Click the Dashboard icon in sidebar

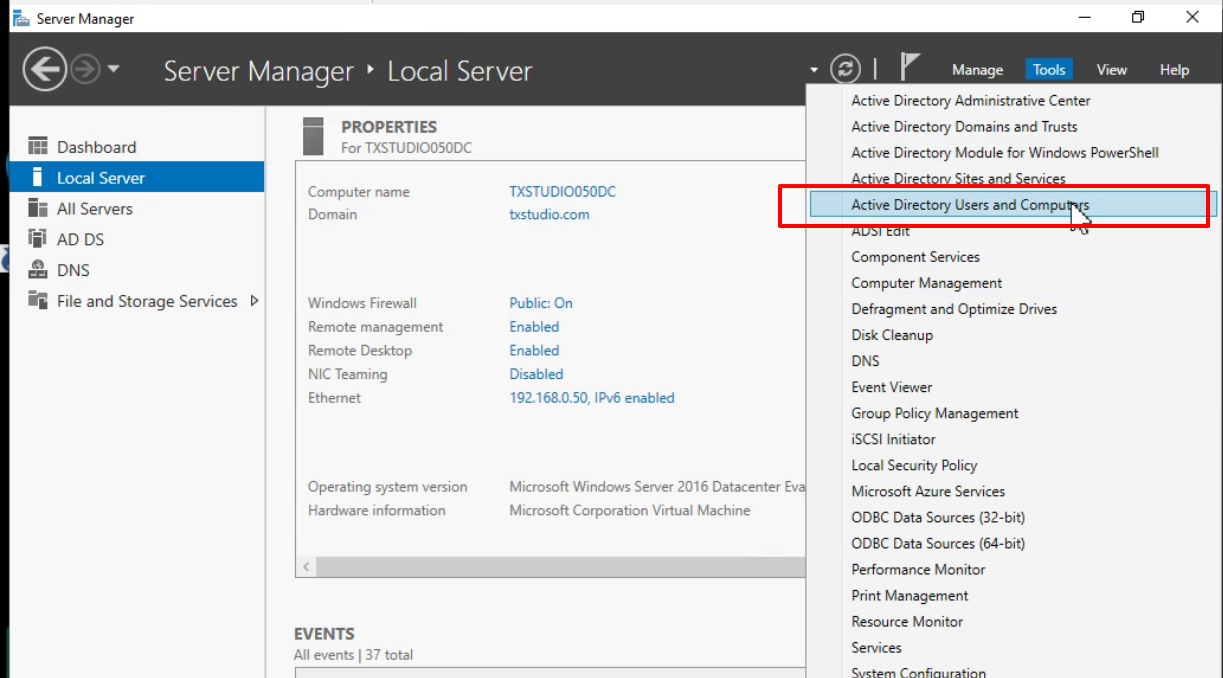click(x=38, y=146)
